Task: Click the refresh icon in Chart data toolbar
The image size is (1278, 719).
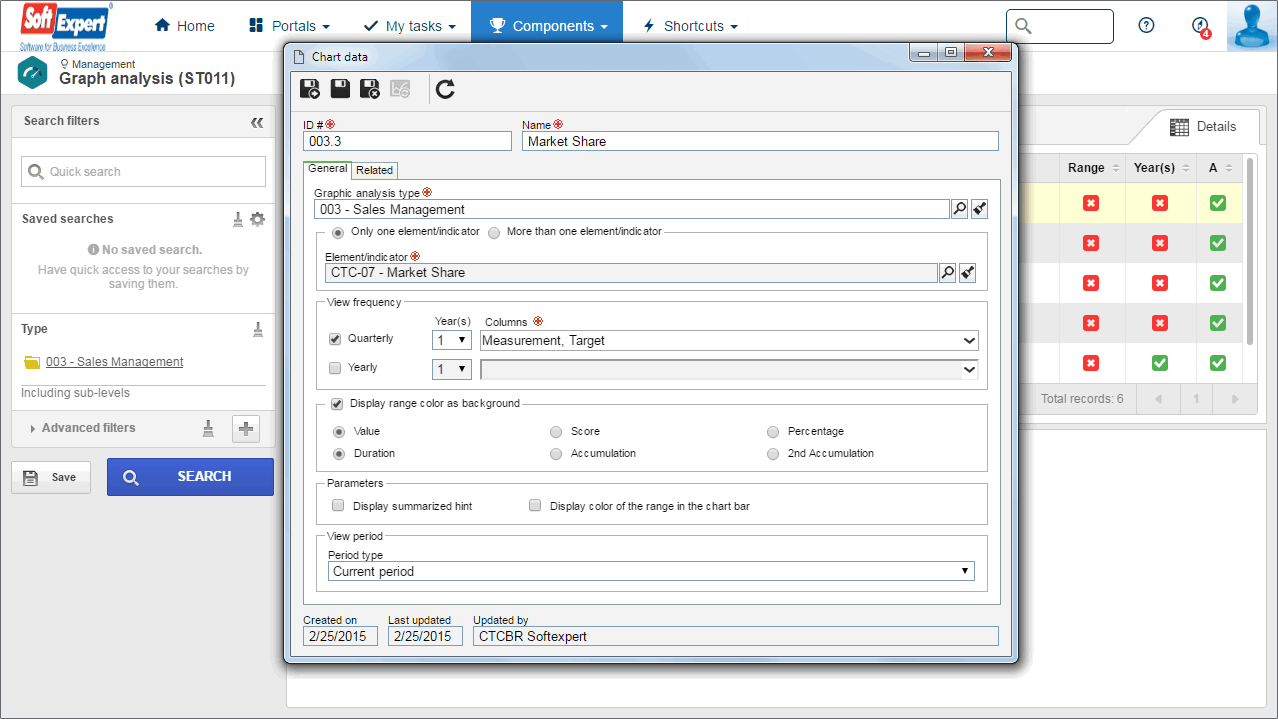Action: pos(445,89)
